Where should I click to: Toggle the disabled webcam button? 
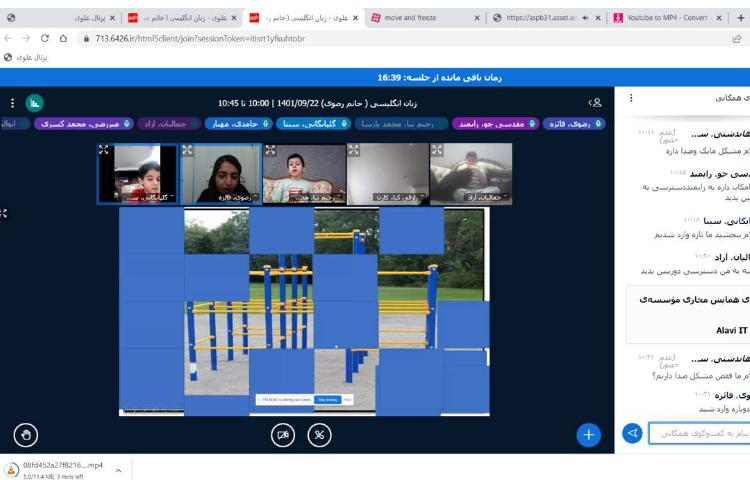(283, 434)
